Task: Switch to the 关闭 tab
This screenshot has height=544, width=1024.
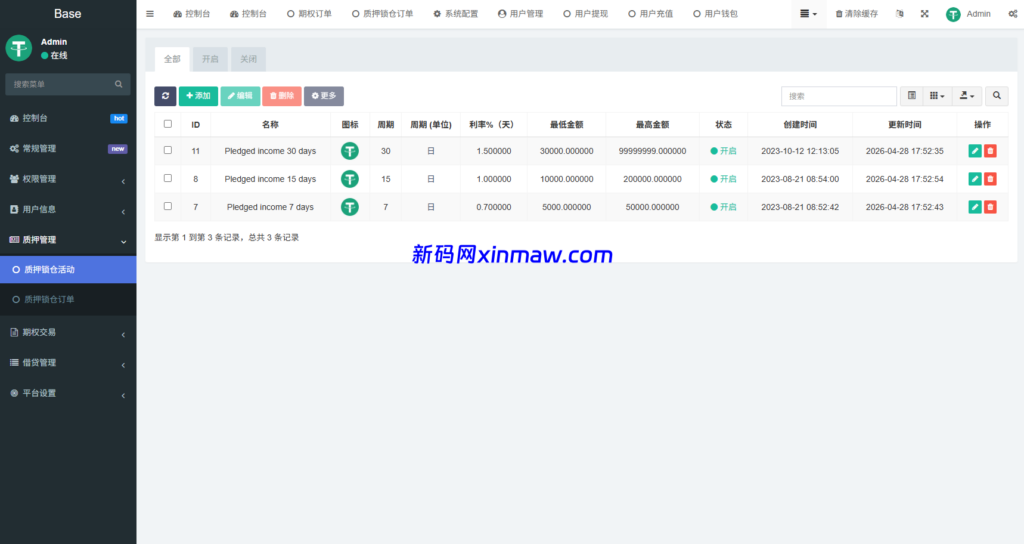Action: pyautogui.click(x=248, y=59)
